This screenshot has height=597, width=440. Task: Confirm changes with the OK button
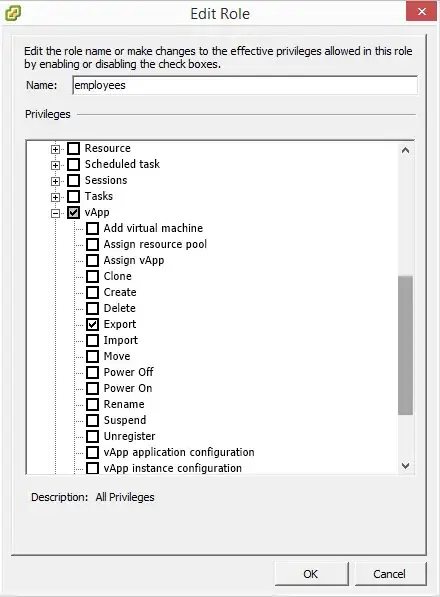[311, 574]
